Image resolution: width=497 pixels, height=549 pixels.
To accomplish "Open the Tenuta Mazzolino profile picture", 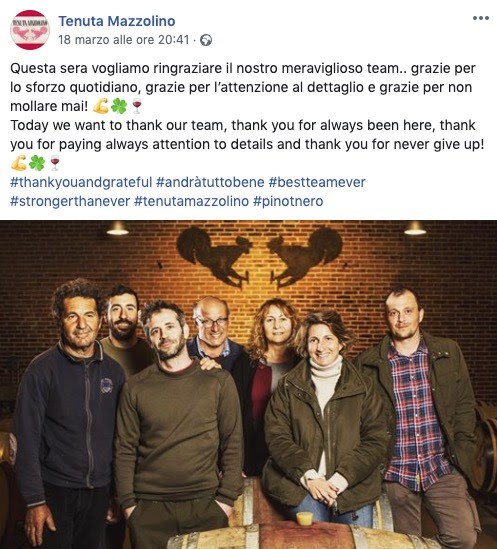I will click(30, 30).
